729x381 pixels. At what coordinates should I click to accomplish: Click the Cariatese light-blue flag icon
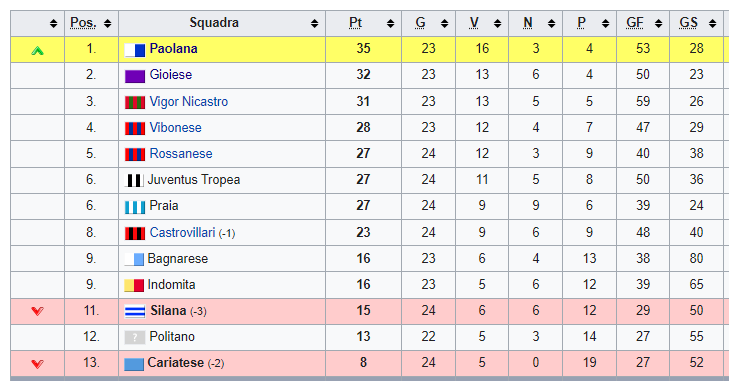pos(134,364)
